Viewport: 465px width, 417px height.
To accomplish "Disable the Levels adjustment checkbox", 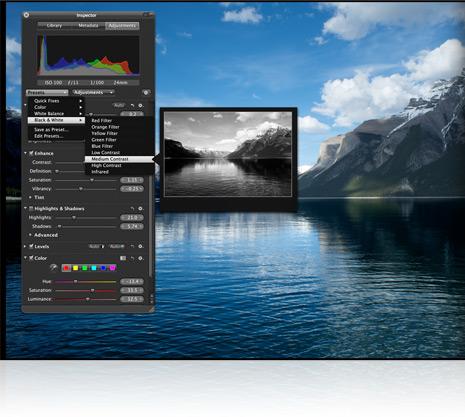I will tap(31, 247).
